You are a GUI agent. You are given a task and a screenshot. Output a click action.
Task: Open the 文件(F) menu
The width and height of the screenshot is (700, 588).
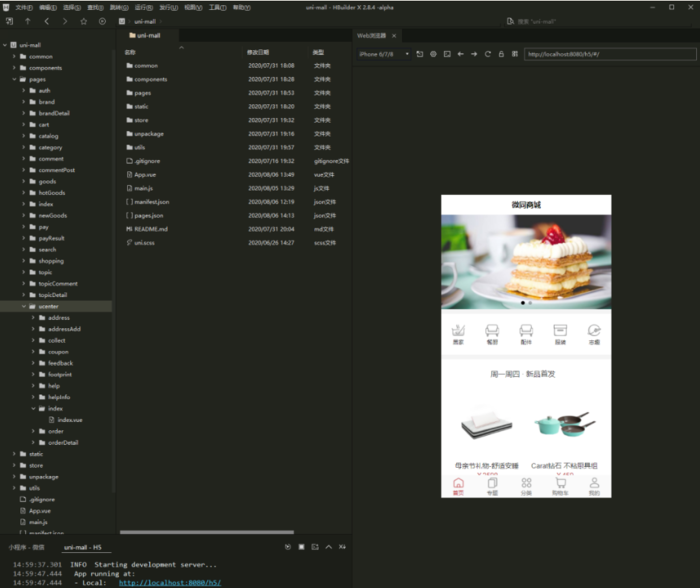point(23,7)
